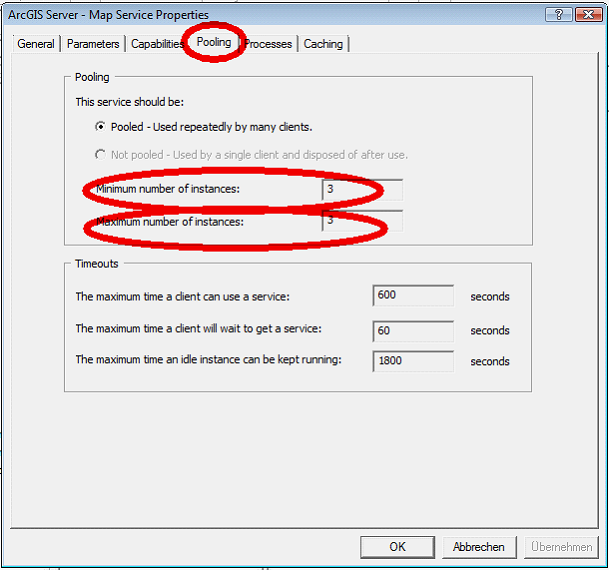Select the Pooling tab
The width and height of the screenshot is (609, 570).
pyautogui.click(x=214, y=42)
